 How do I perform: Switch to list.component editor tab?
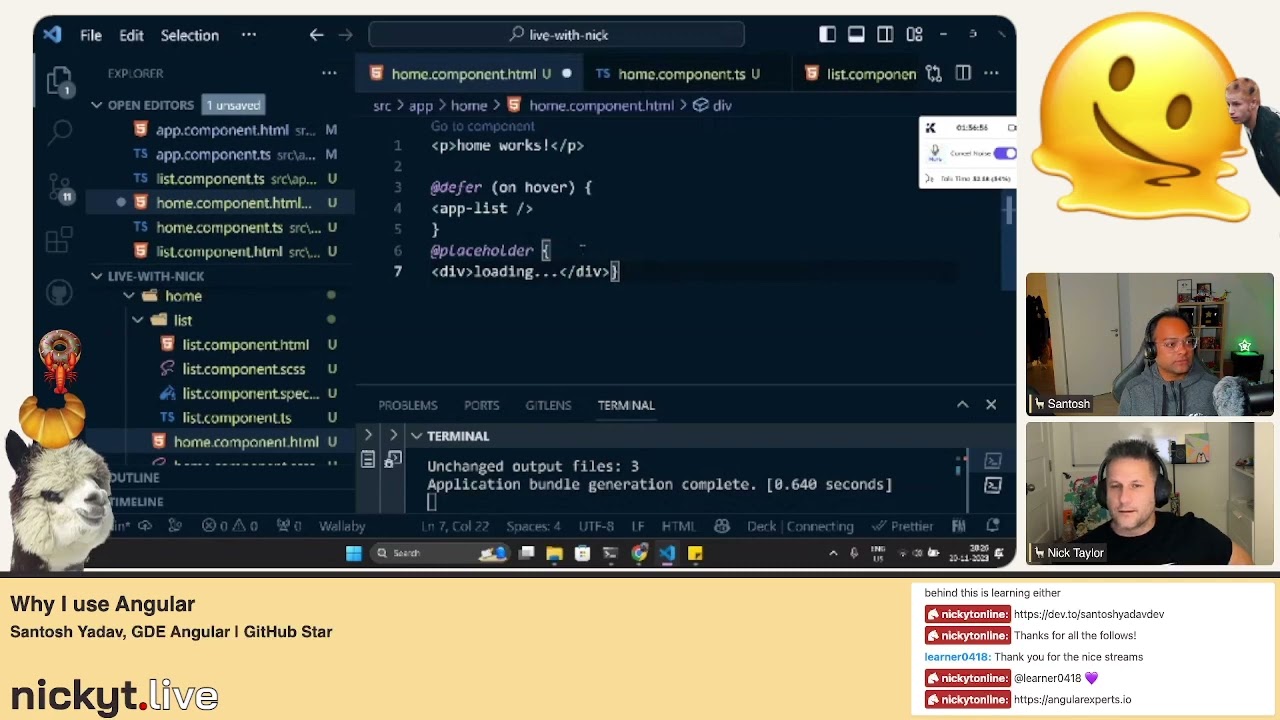pyautogui.click(x=860, y=74)
